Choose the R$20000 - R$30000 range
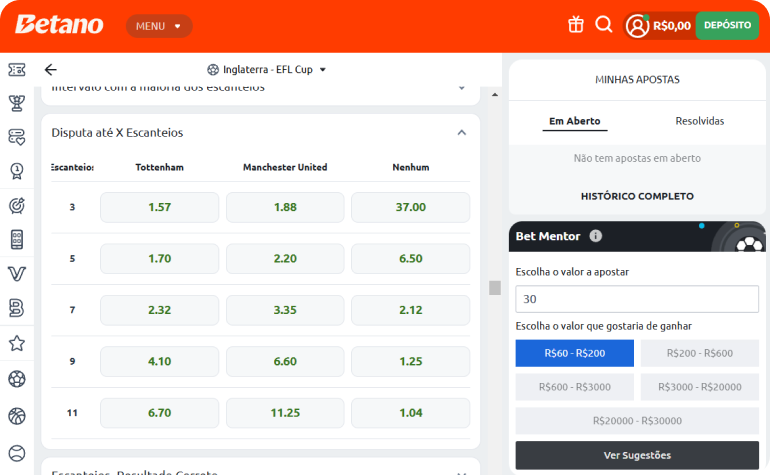The image size is (770, 475). [637, 421]
